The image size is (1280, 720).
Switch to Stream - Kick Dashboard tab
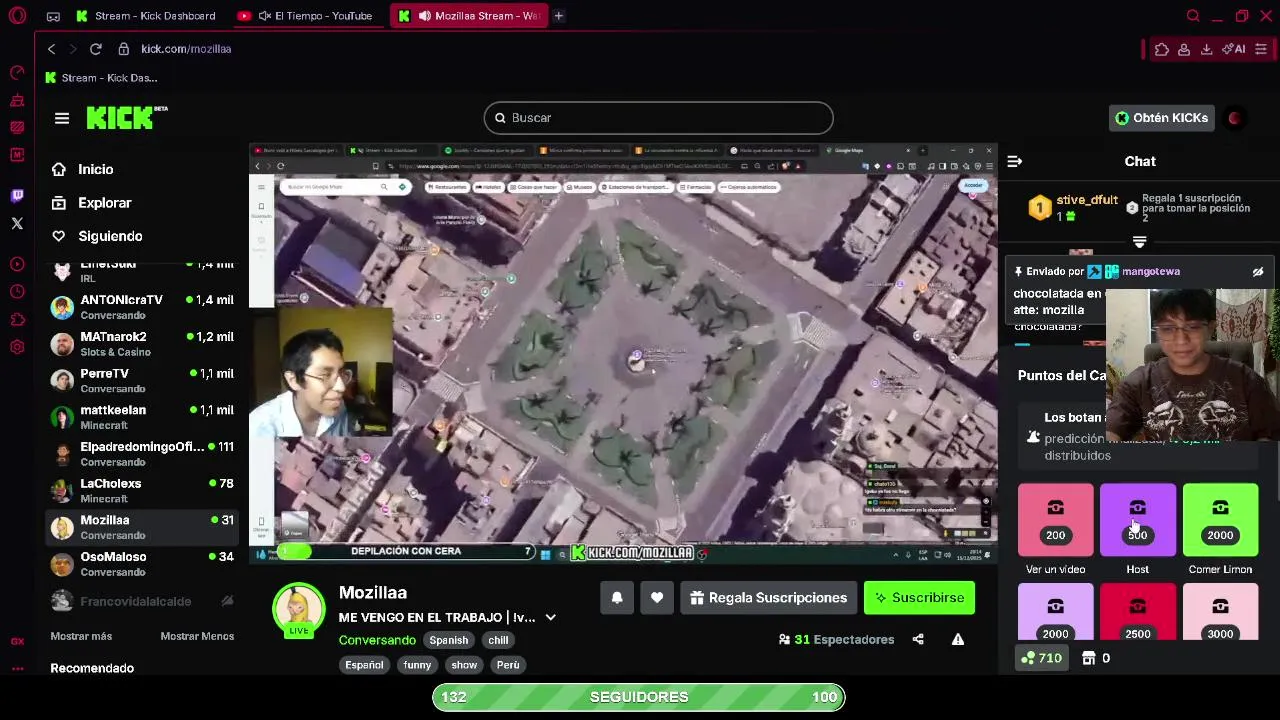pos(146,16)
